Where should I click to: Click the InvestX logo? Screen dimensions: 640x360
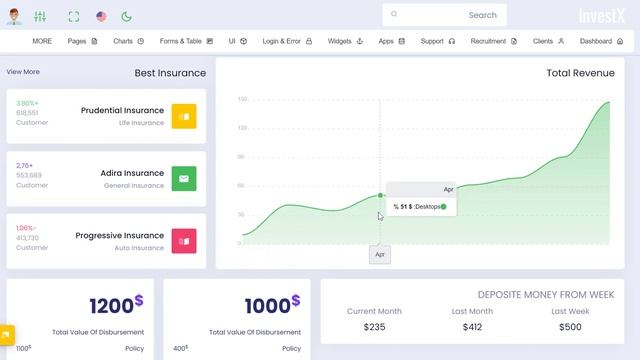click(602, 16)
